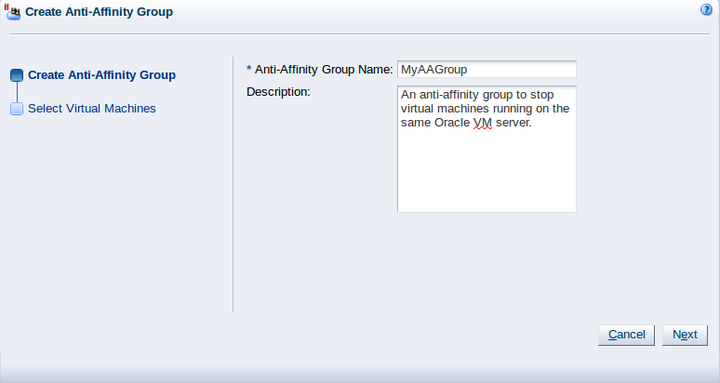Click the Anti-Affinity Group Name field

(x=487, y=69)
